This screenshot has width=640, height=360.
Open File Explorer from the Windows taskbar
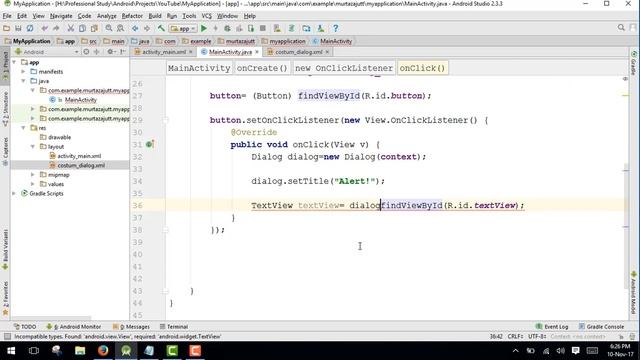(80, 351)
